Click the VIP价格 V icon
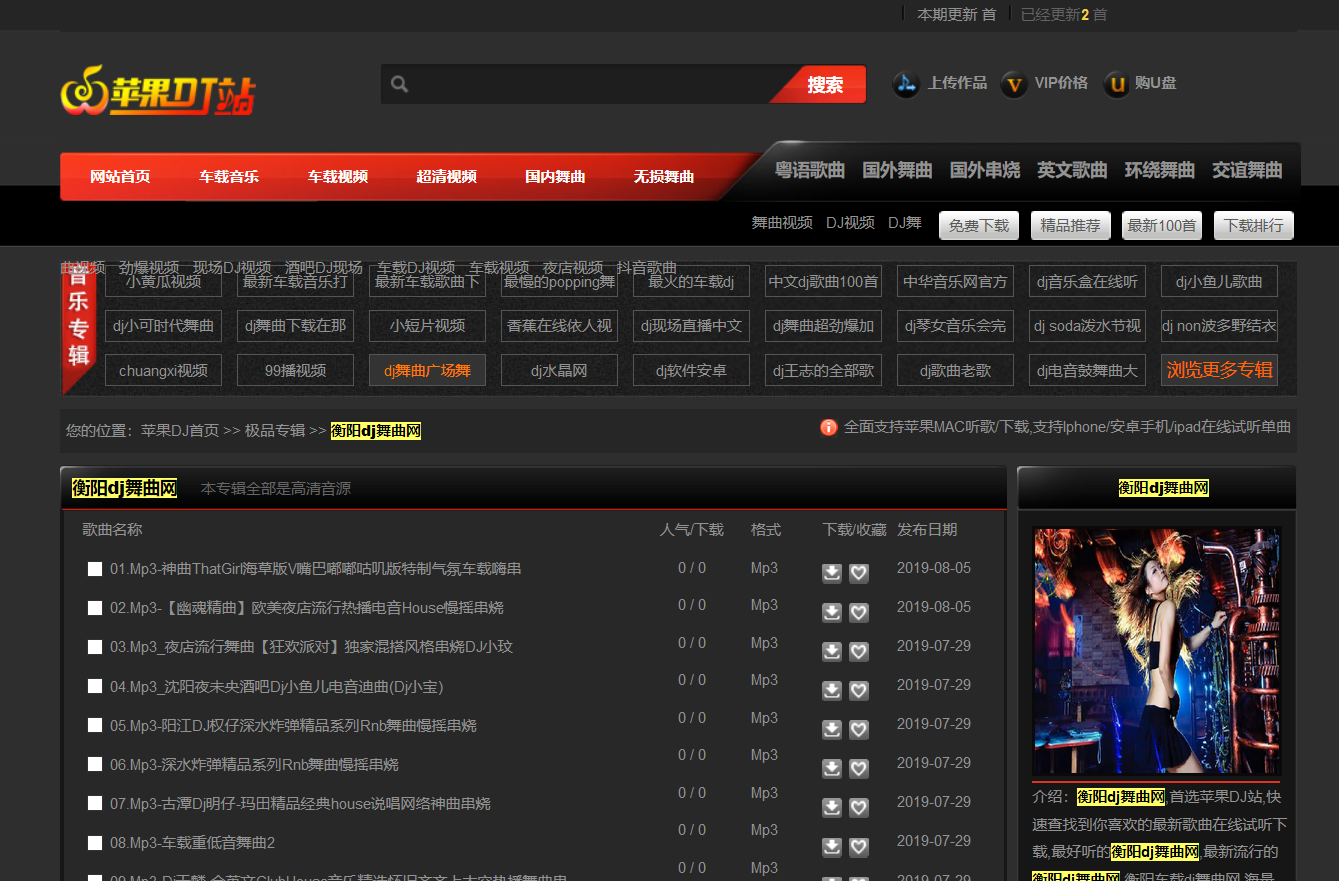 [x=1014, y=84]
